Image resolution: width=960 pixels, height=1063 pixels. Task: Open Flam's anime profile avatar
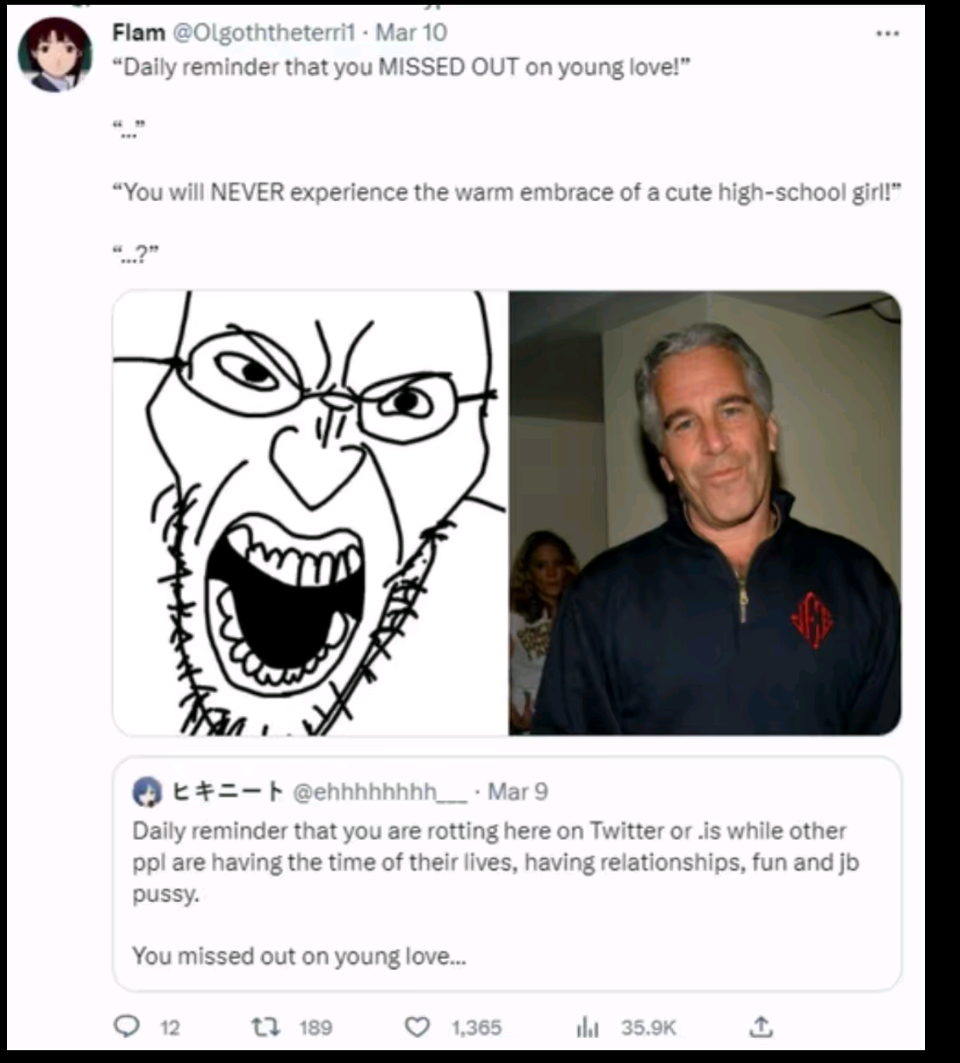55,54
